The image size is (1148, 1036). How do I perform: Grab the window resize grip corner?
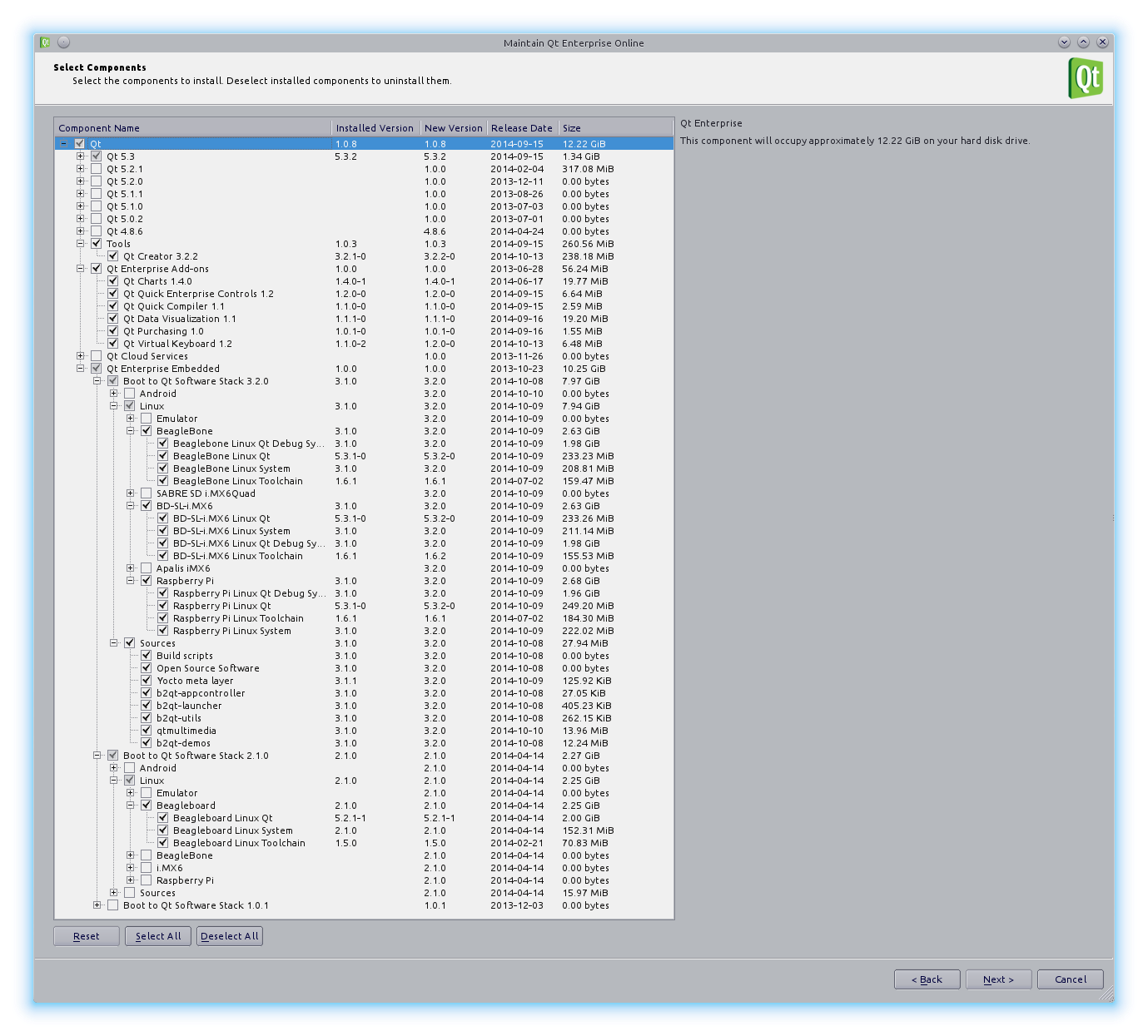[x=1107, y=994]
